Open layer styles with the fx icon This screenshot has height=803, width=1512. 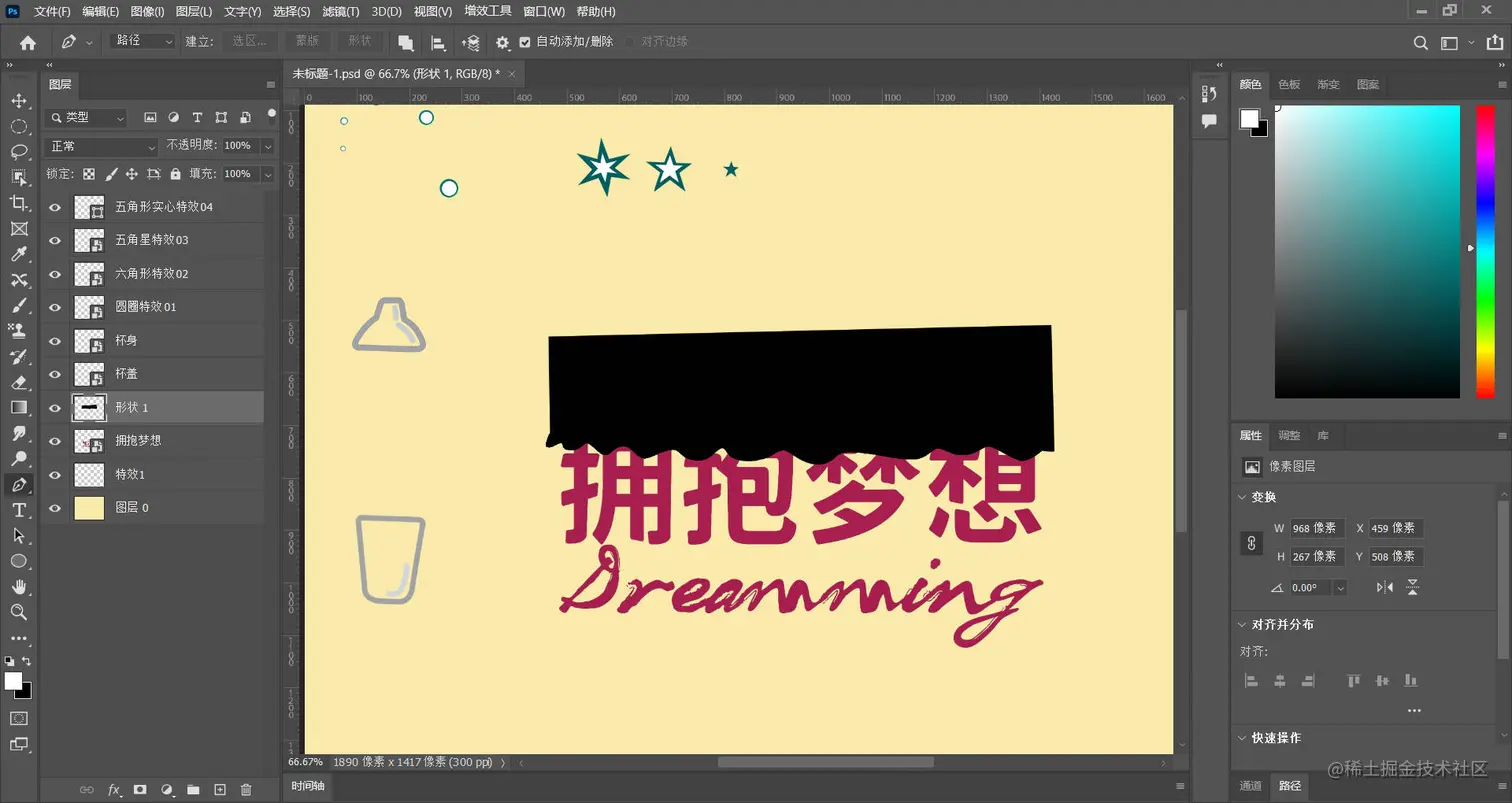(x=112, y=790)
